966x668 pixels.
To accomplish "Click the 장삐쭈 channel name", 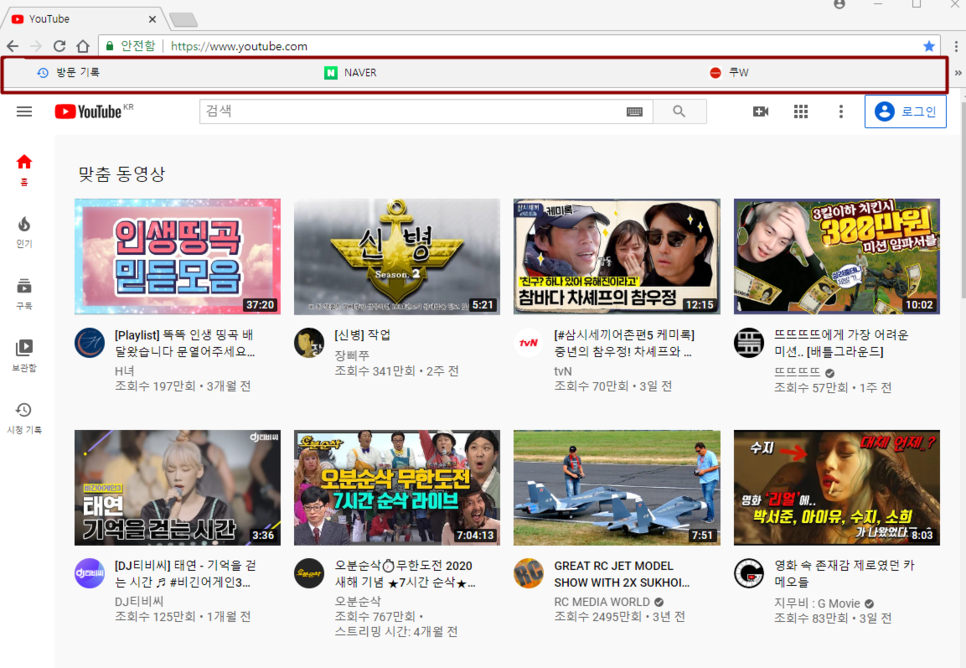I will click(x=352, y=355).
